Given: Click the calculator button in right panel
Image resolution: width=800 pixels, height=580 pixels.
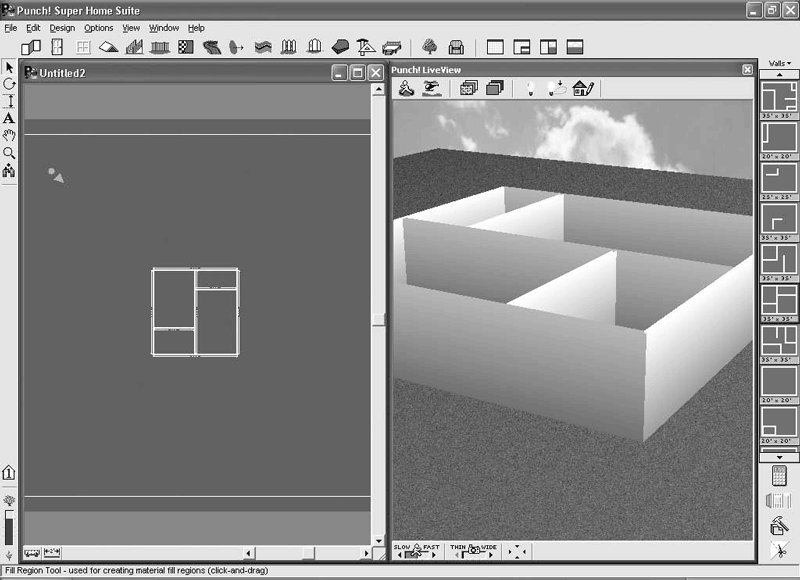Looking at the screenshot, I should pos(779,476).
